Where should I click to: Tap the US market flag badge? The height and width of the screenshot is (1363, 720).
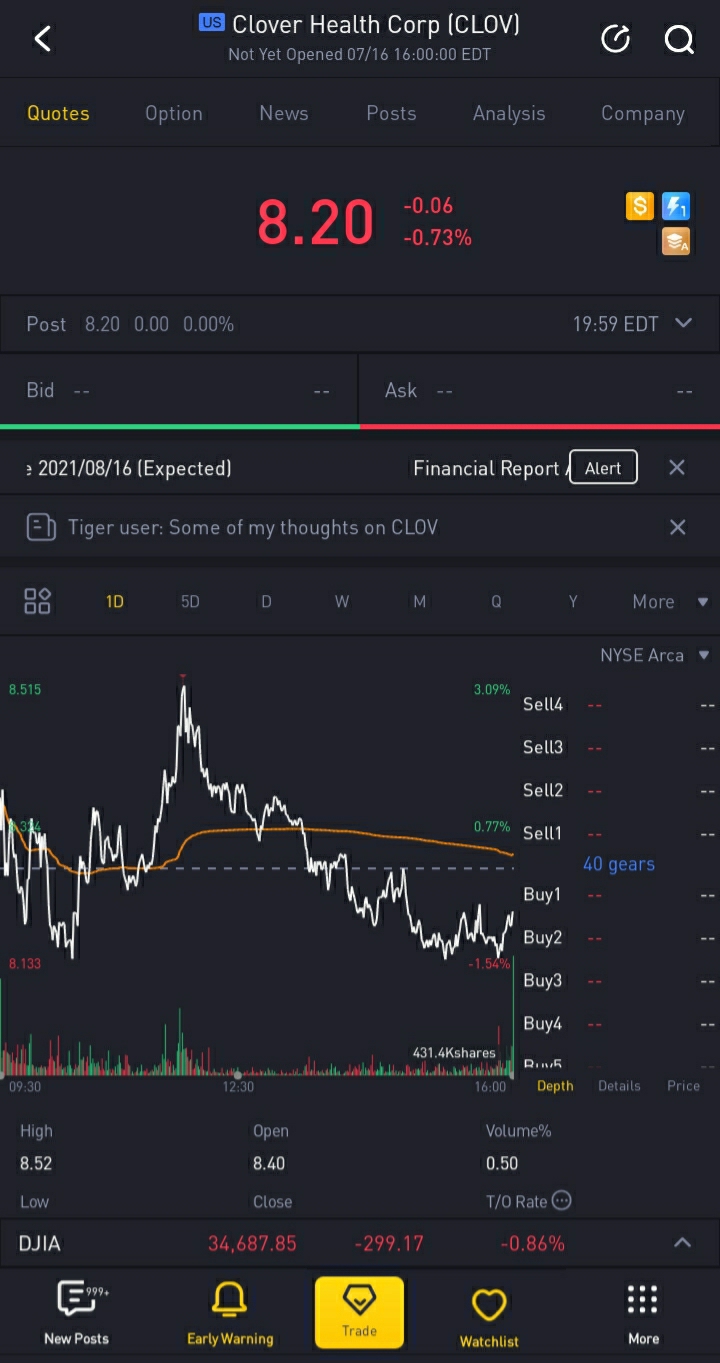(211, 22)
